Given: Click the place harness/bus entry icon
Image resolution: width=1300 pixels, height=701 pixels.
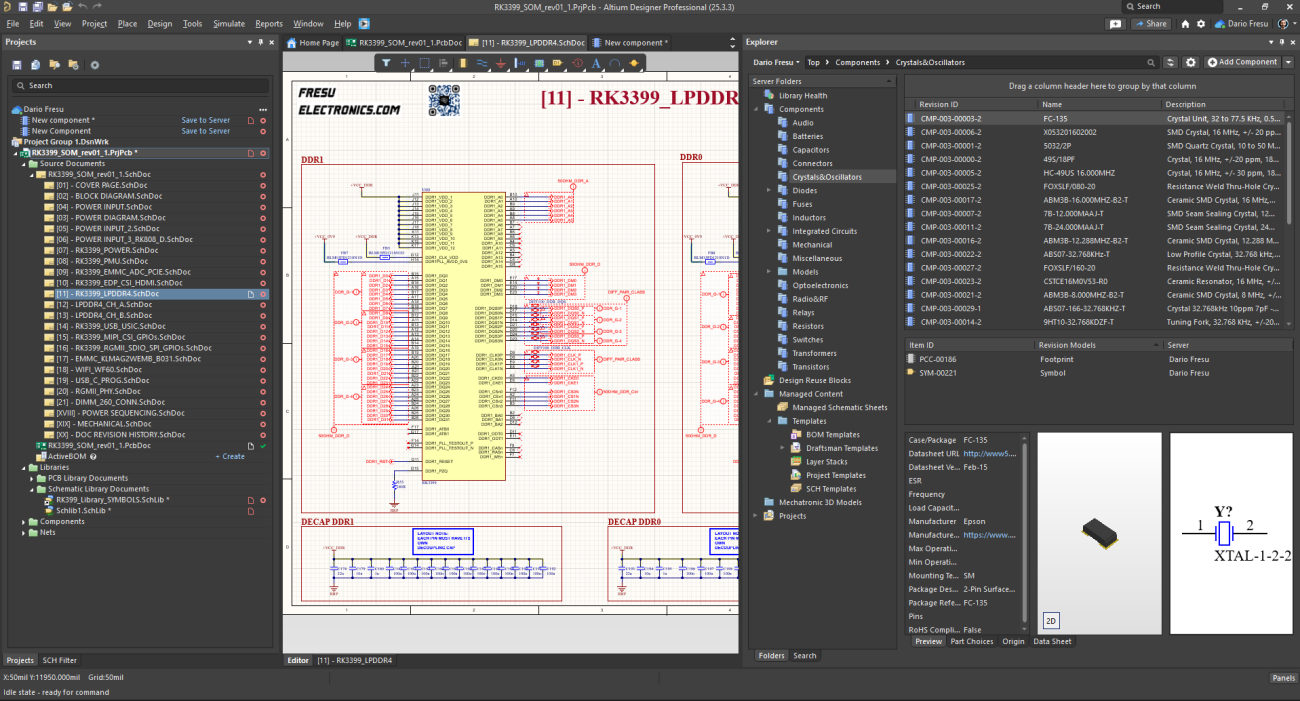Looking at the screenshot, I should pyautogui.click(x=520, y=63).
